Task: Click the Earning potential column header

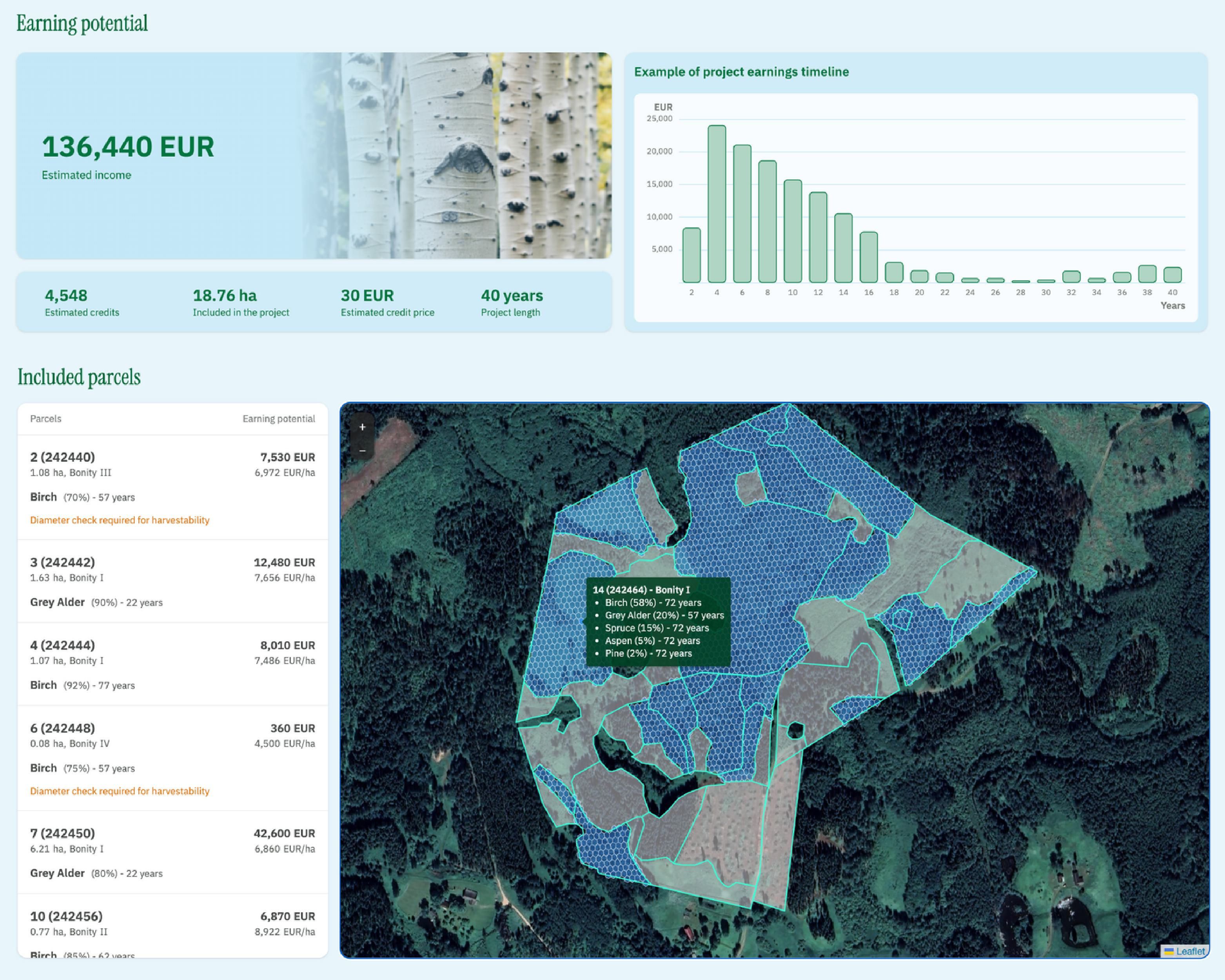Action: 278,419
